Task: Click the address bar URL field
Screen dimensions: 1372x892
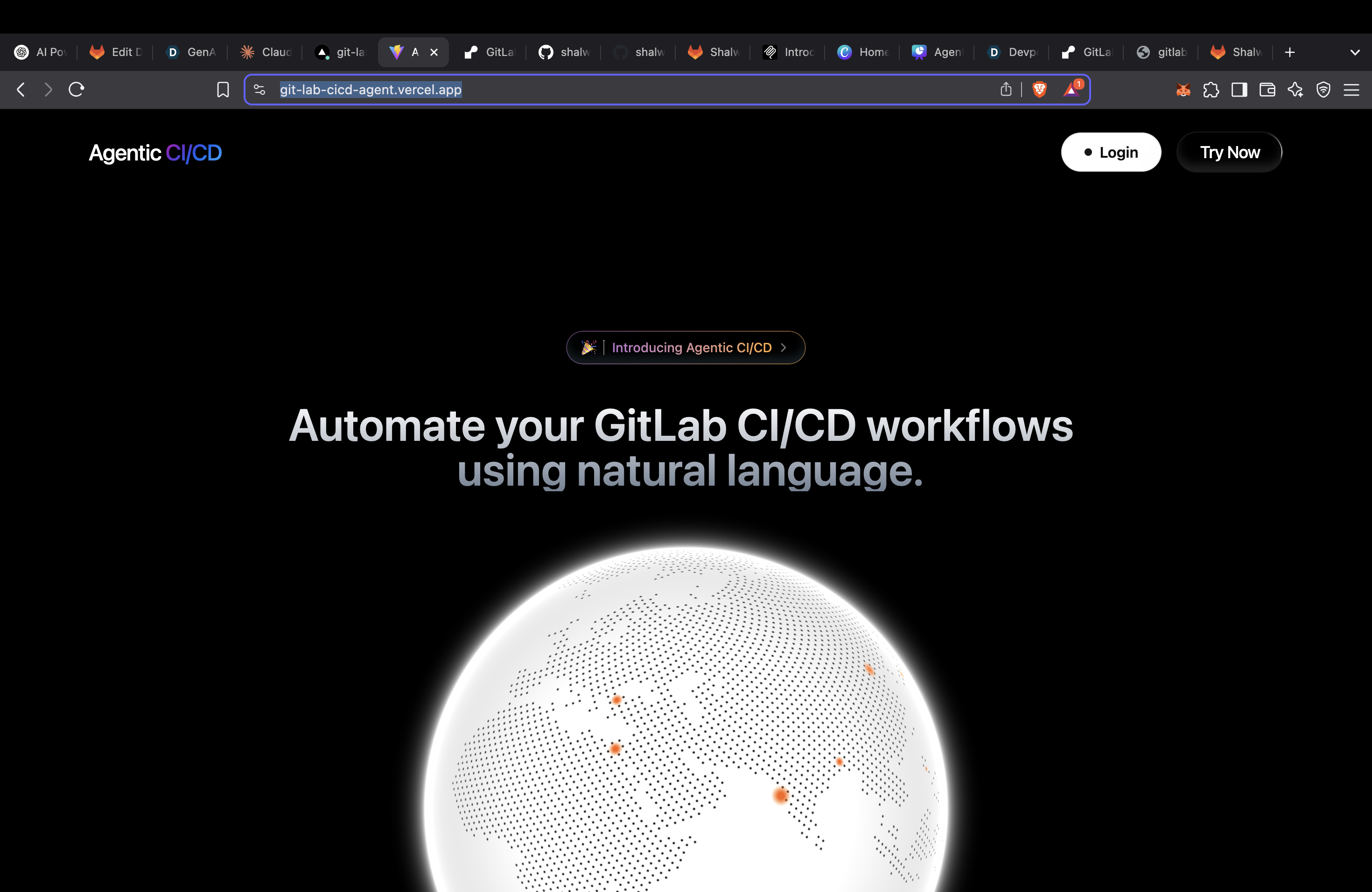Action: 634,90
